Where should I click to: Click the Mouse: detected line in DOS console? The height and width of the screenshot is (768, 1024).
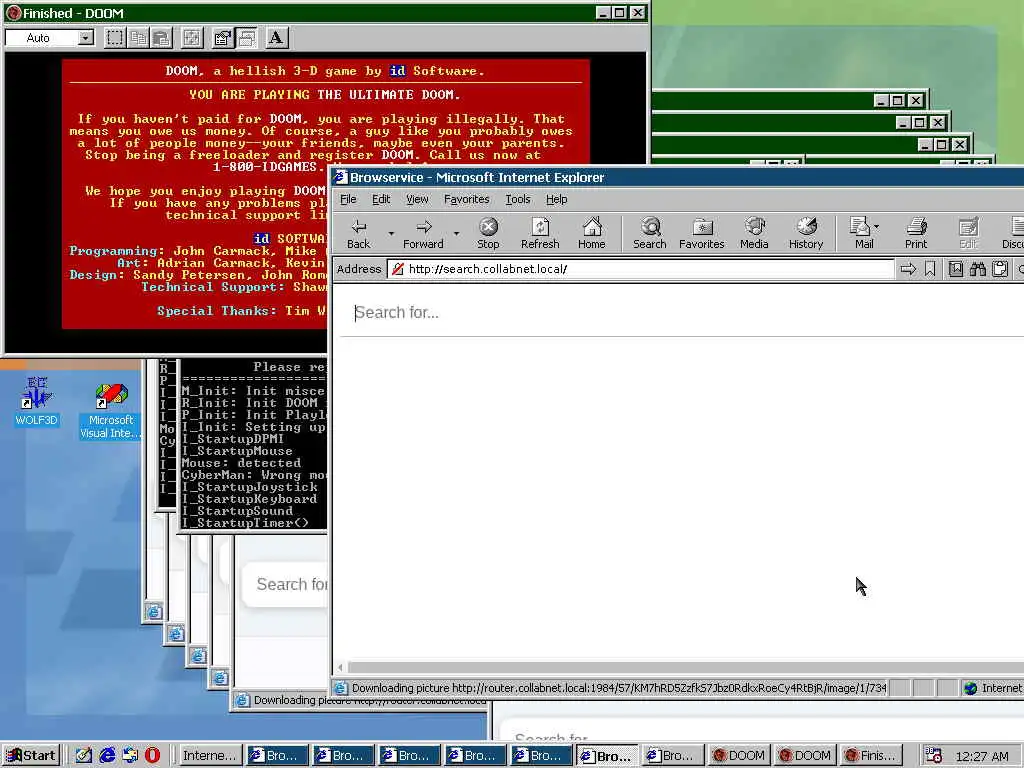pos(242,463)
